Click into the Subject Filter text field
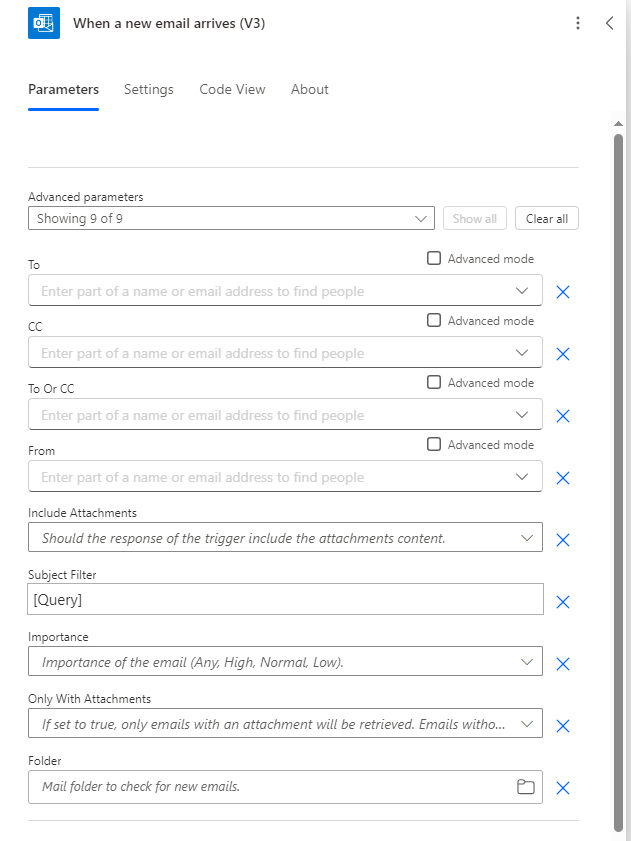The width and height of the screenshot is (631, 841). coord(285,600)
